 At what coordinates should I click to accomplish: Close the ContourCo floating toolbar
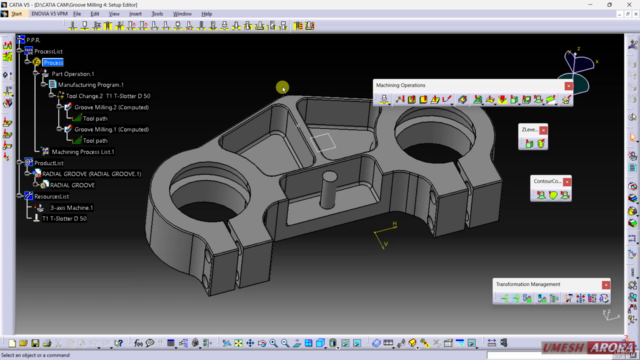(567, 182)
